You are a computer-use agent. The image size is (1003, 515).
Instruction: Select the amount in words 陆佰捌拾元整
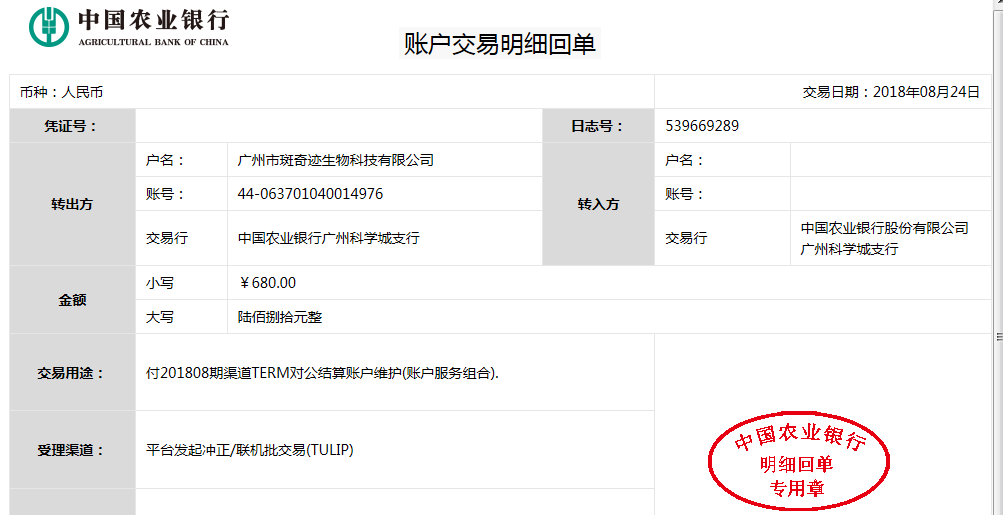tap(280, 317)
